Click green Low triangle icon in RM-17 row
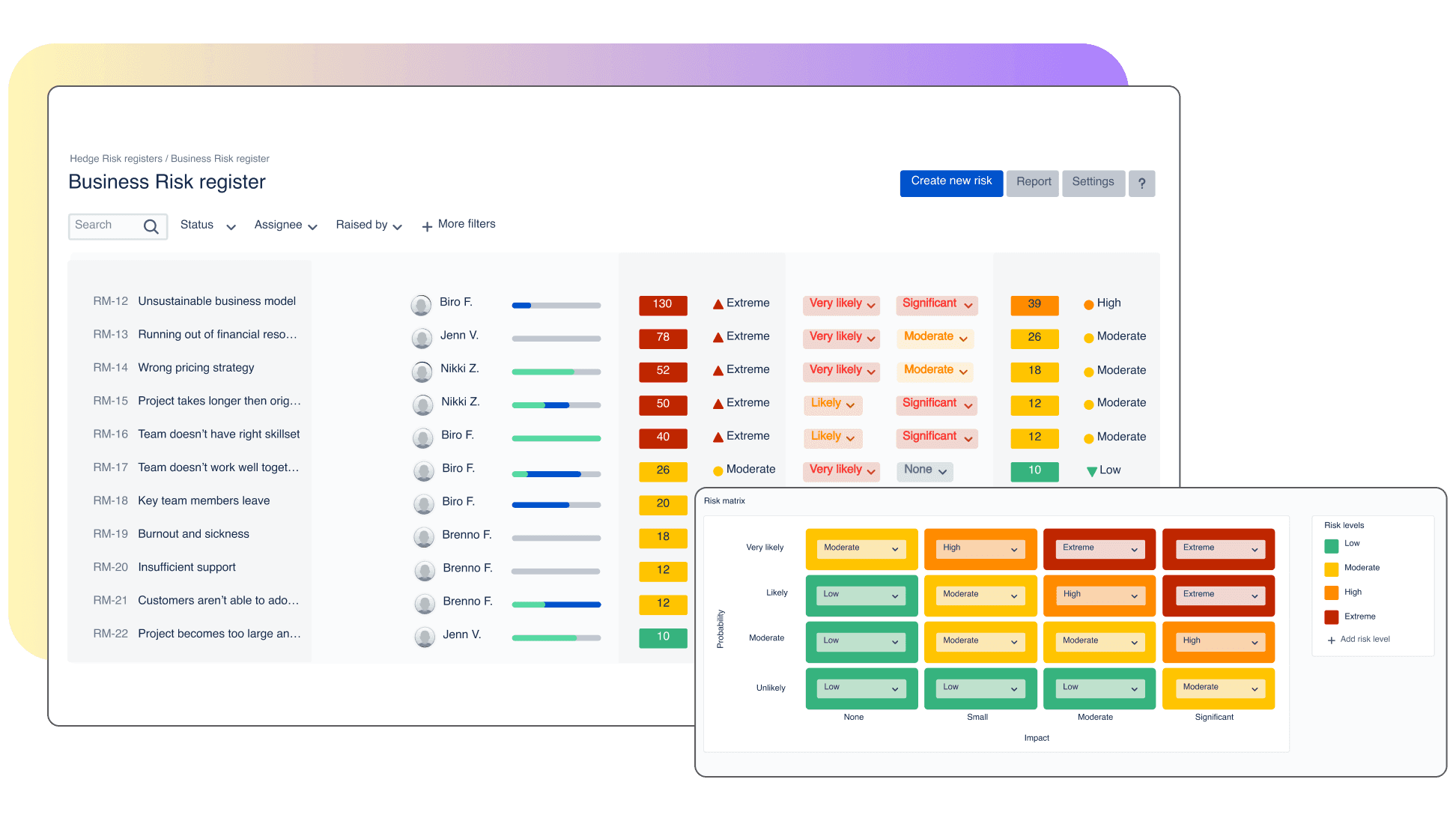This screenshot has height=821, width=1456. (x=1091, y=471)
